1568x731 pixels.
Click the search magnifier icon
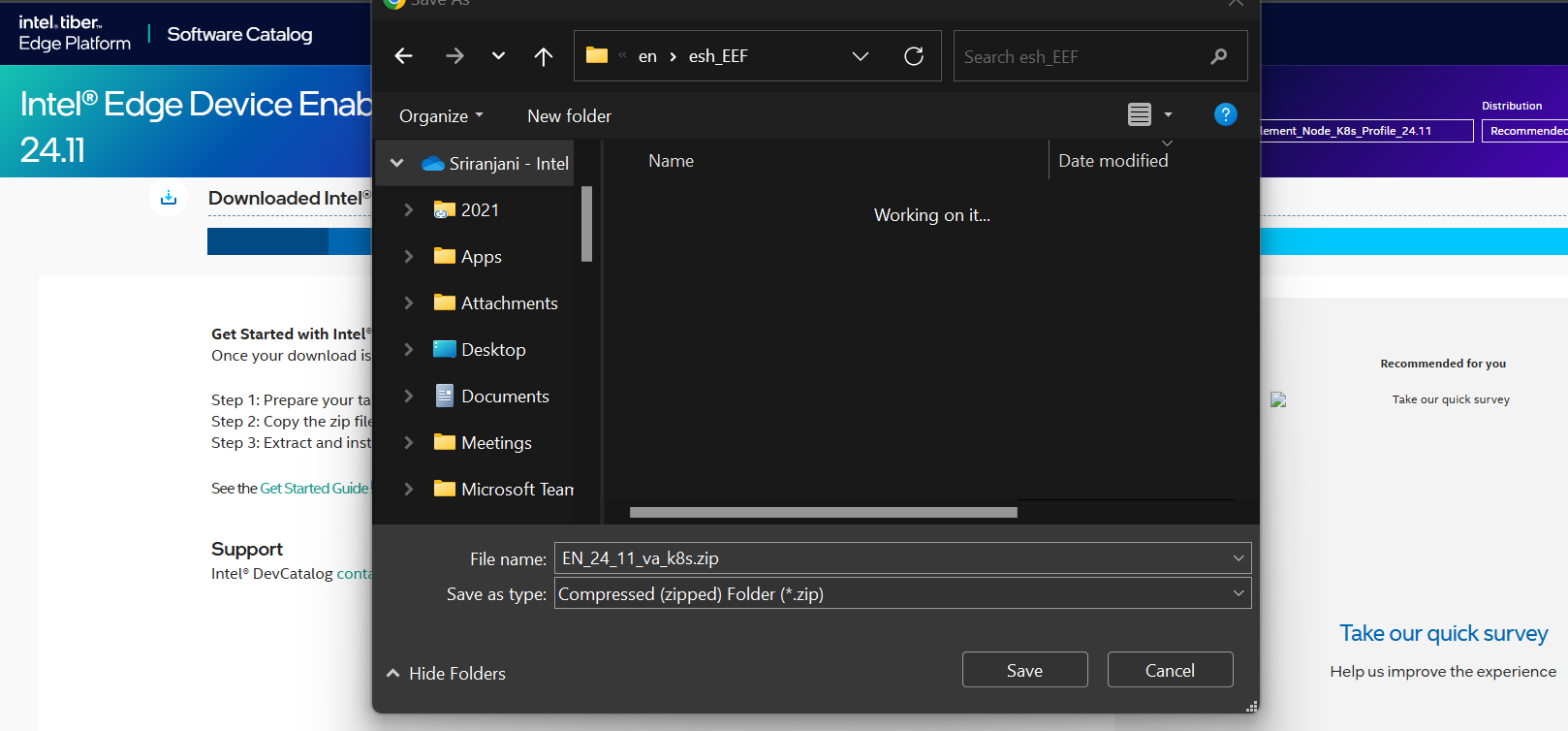click(1219, 57)
